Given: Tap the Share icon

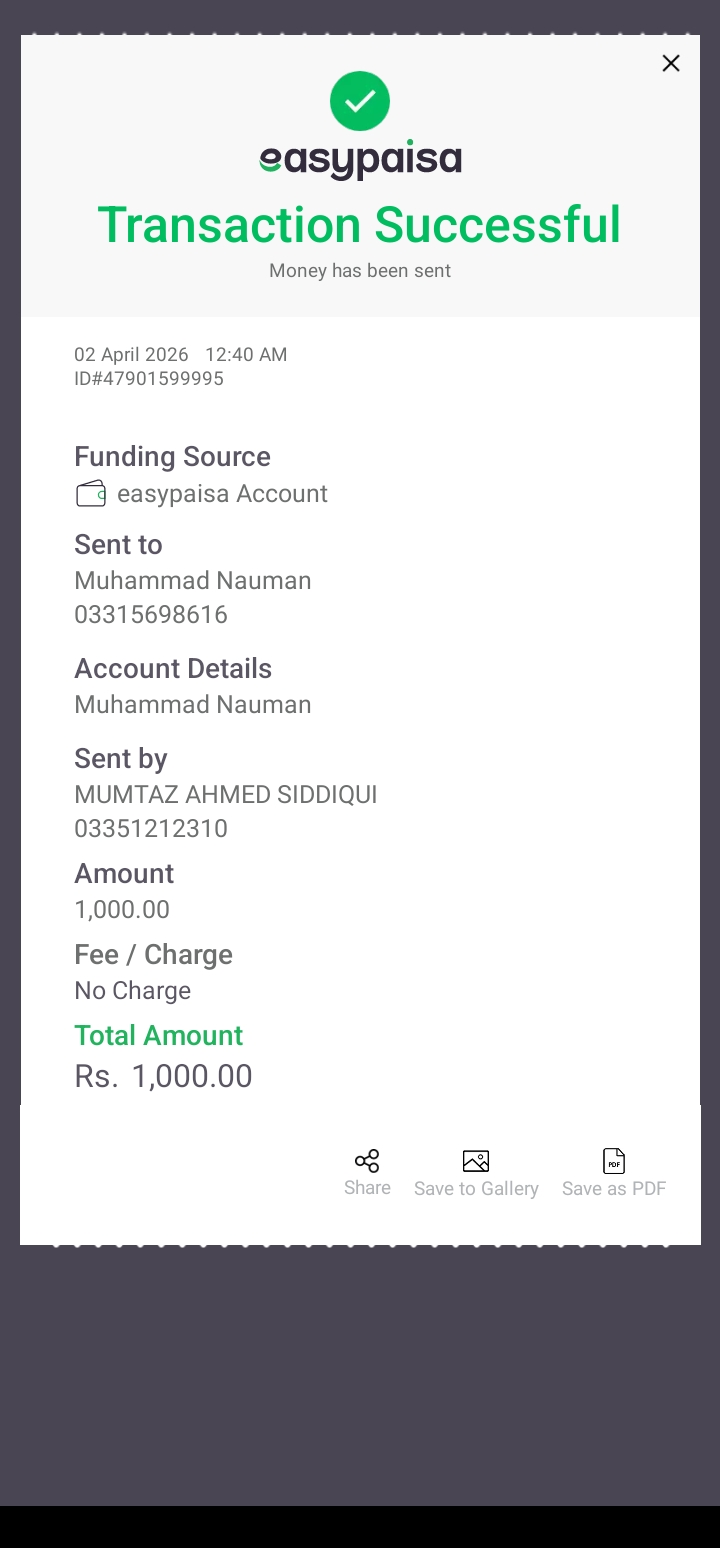Looking at the screenshot, I should point(367,1161).
